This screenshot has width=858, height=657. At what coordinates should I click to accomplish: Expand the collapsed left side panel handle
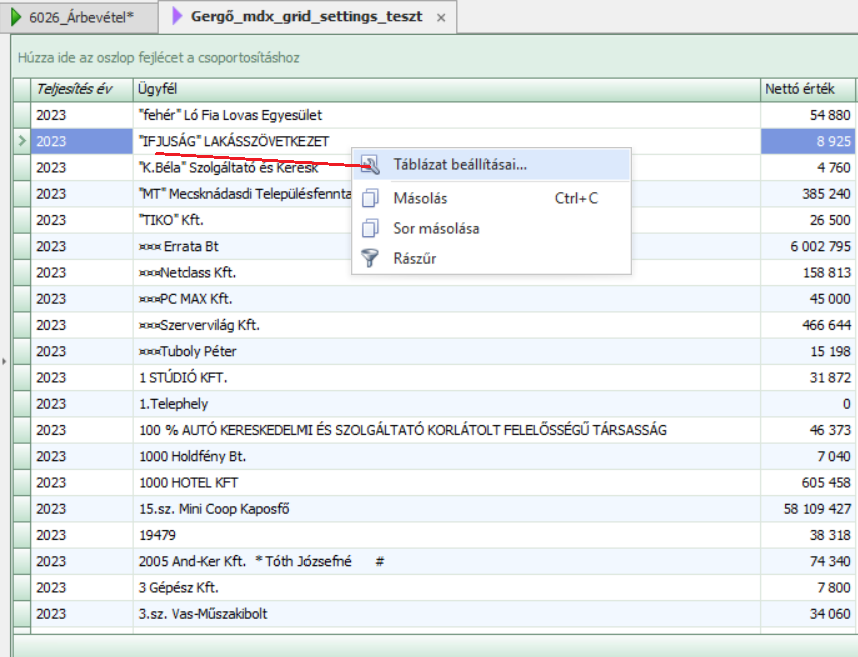pos(4,360)
